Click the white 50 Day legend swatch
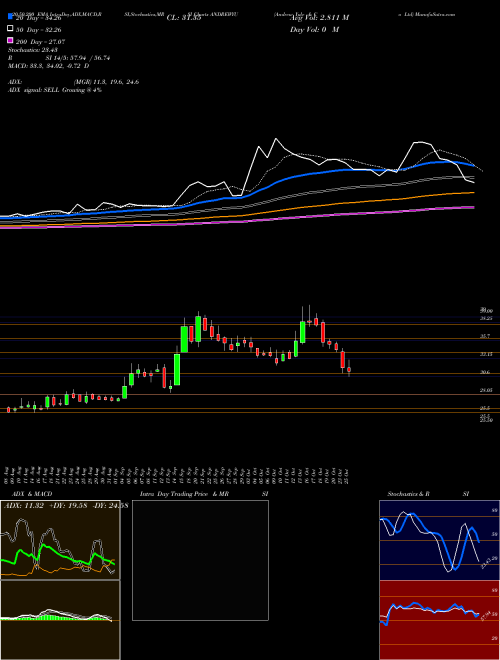The width and height of the screenshot is (500, 660). click(x=10, y=29)
